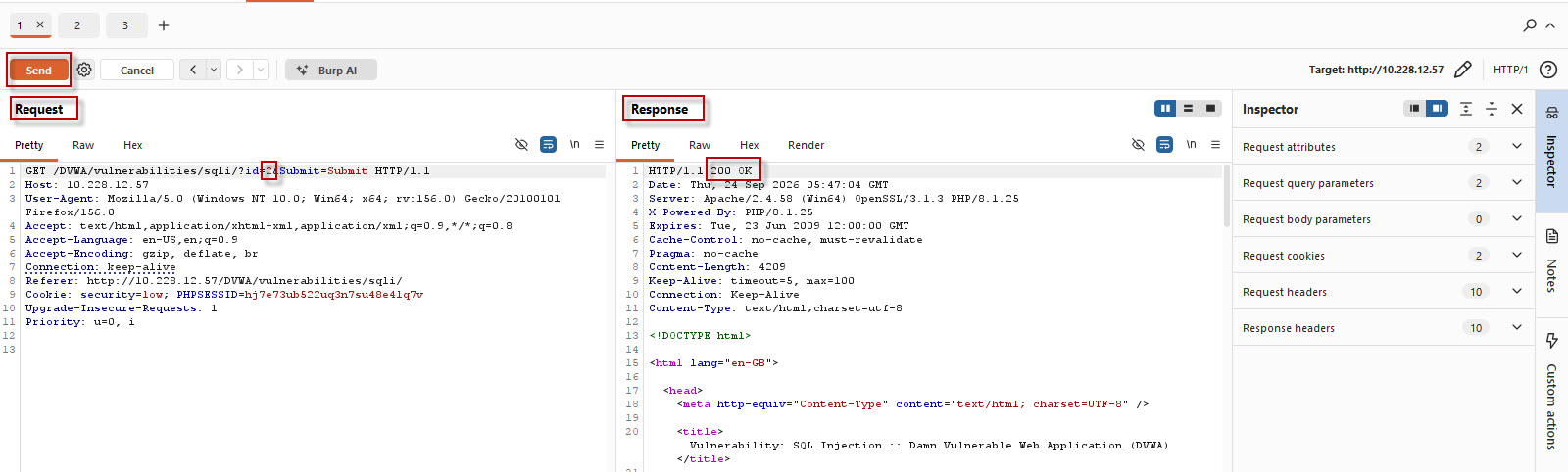Select Pretty view in Request pane
The image size is (1568, 472).
[29, 145]
